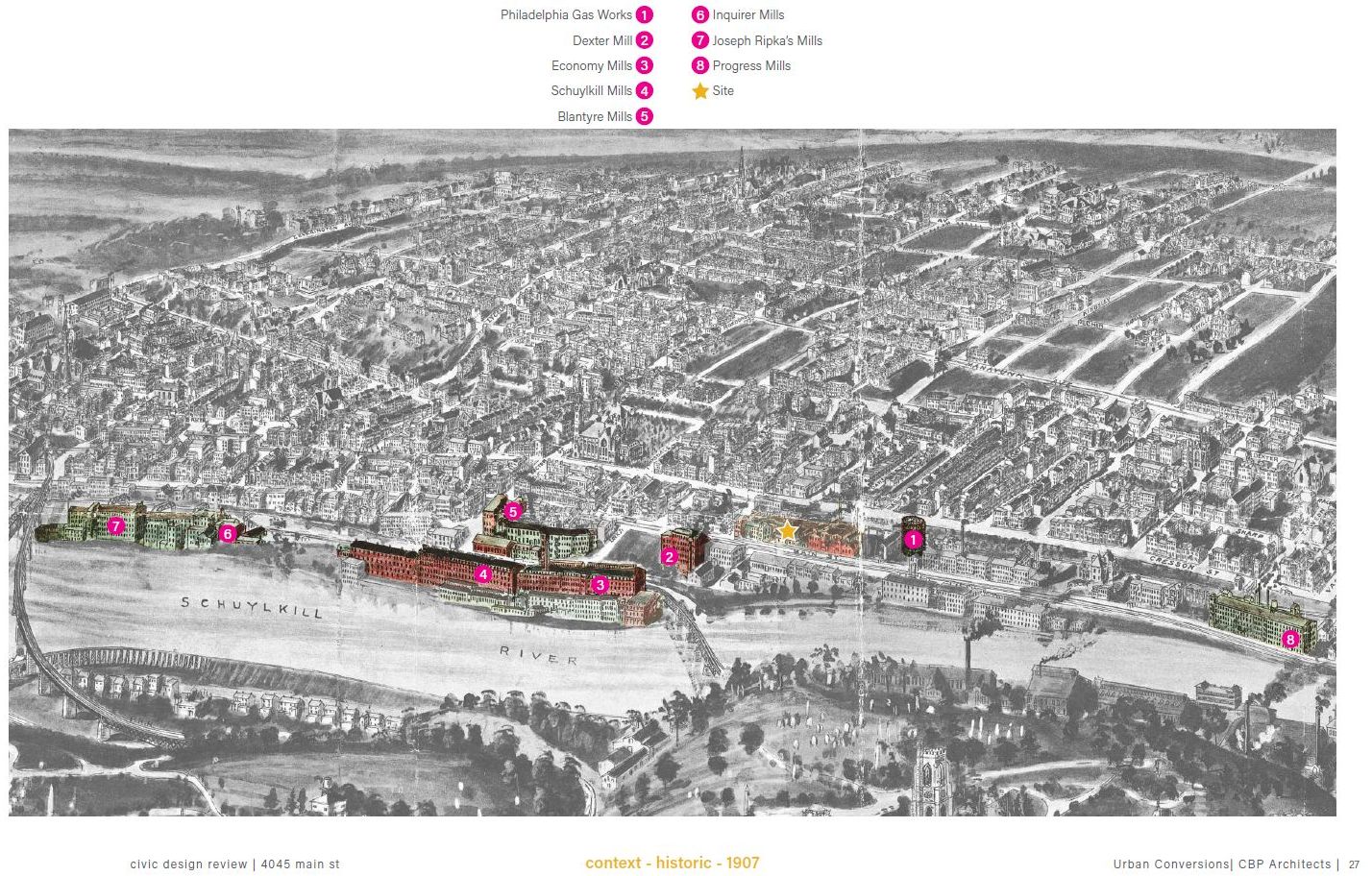Screen dimensions: 1372x876
Task: Click the "Blantyre Mills" legend label
Action: point(595,116)
